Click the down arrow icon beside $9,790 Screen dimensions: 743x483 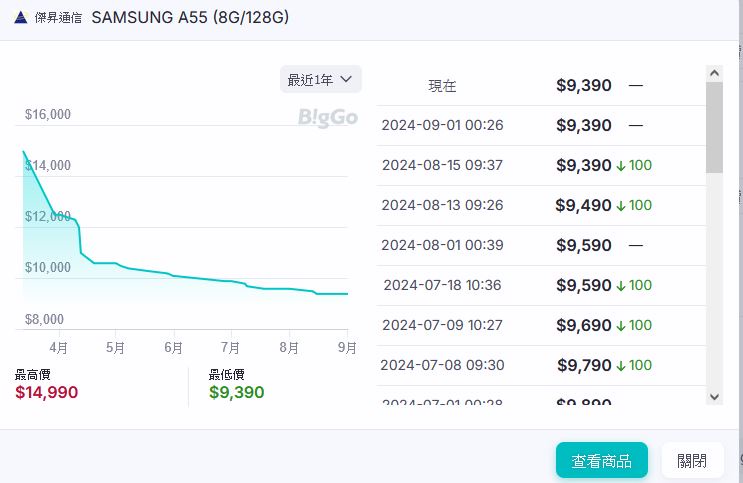(620, 365)
